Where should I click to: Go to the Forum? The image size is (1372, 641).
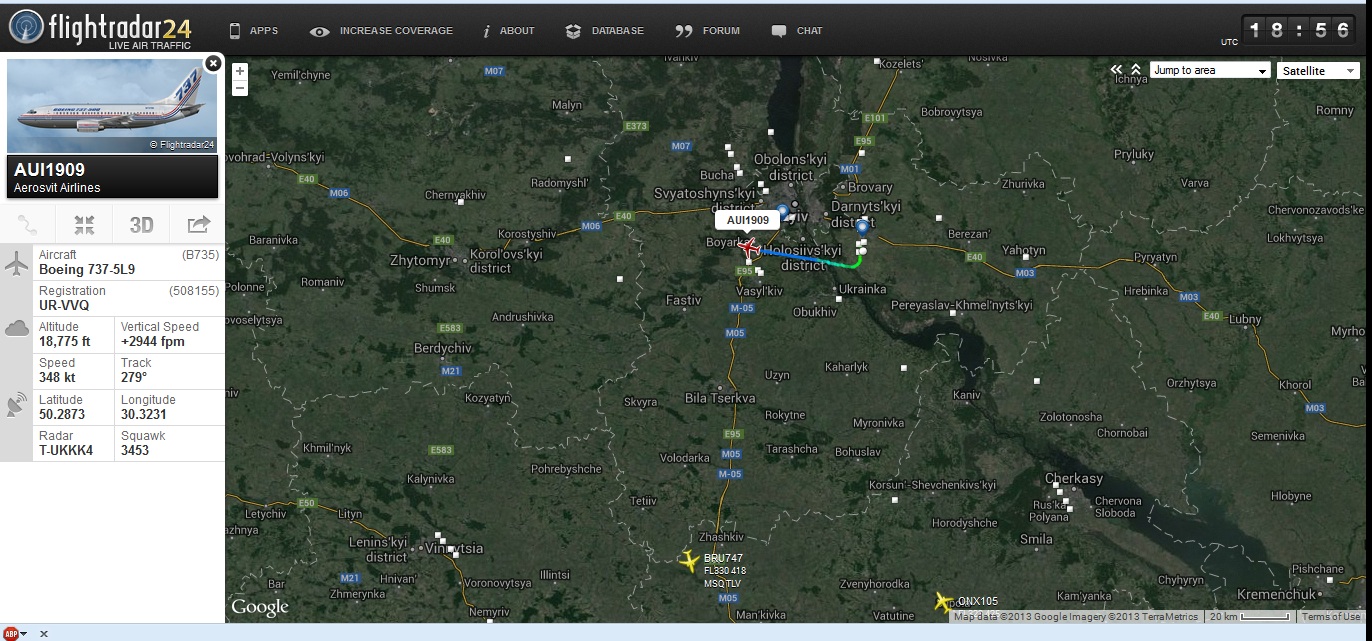[x=708, y=31]
